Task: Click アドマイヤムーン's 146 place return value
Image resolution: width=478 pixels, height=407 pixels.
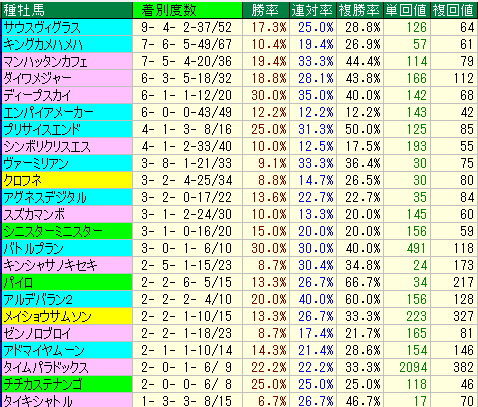Action: click(x=463, y=350)
